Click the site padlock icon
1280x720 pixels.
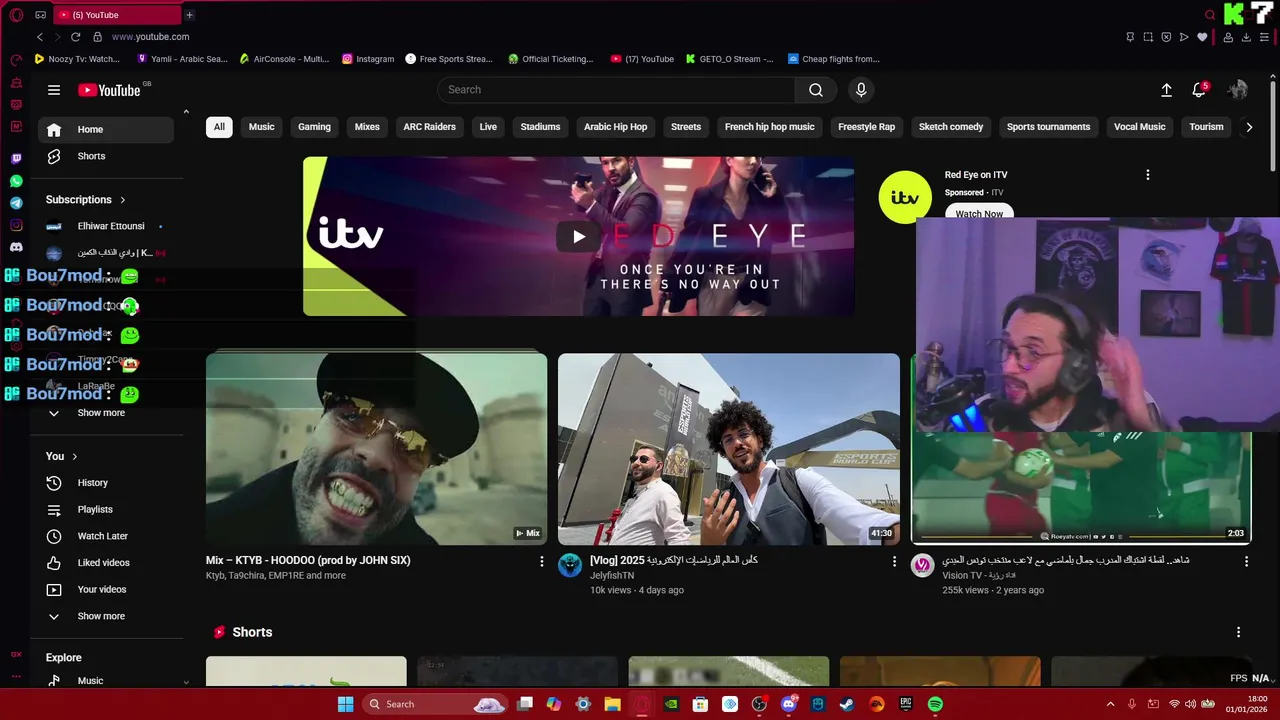(97, 37)
